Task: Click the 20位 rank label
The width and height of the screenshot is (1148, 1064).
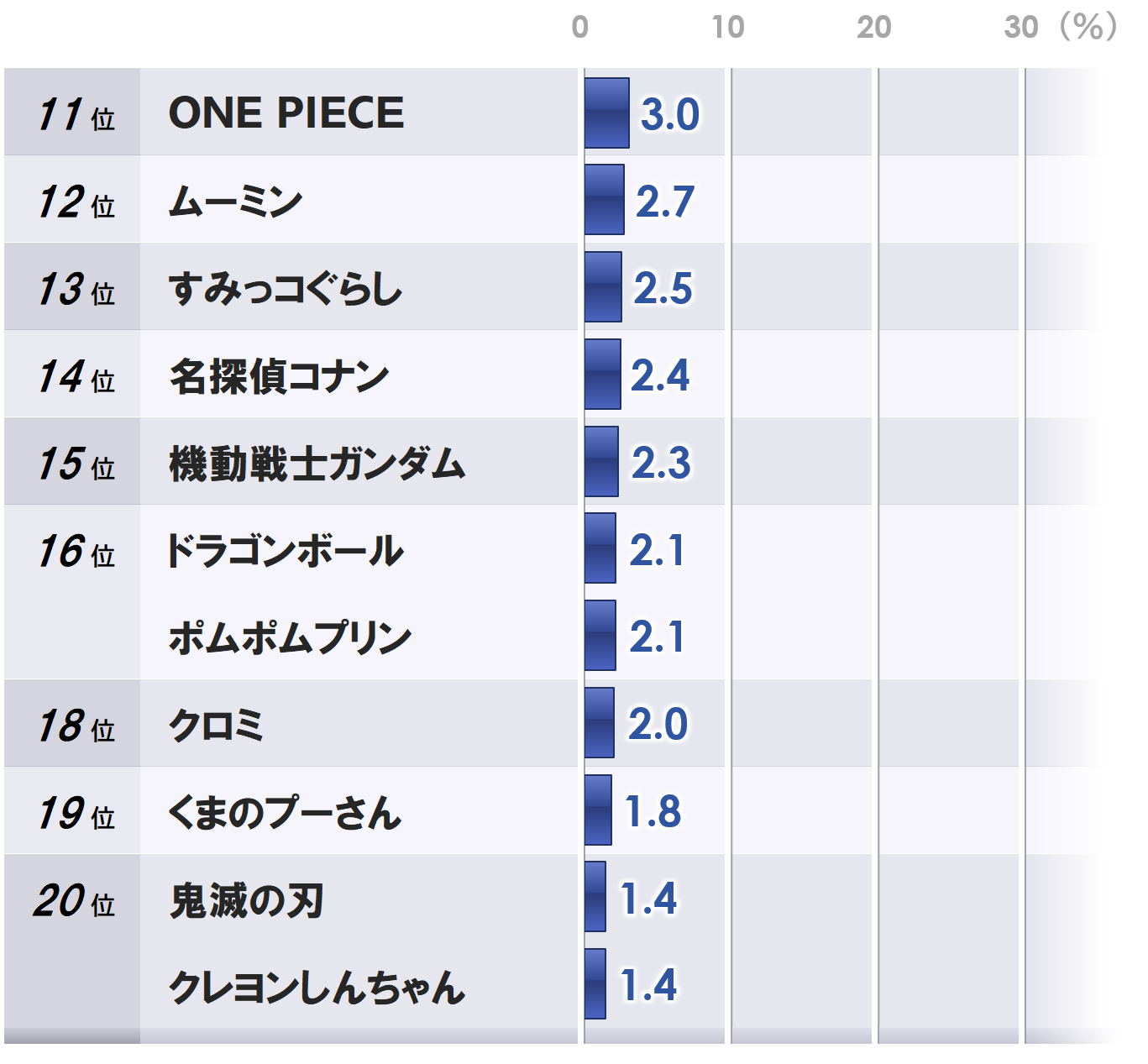Action: [74, 901]
